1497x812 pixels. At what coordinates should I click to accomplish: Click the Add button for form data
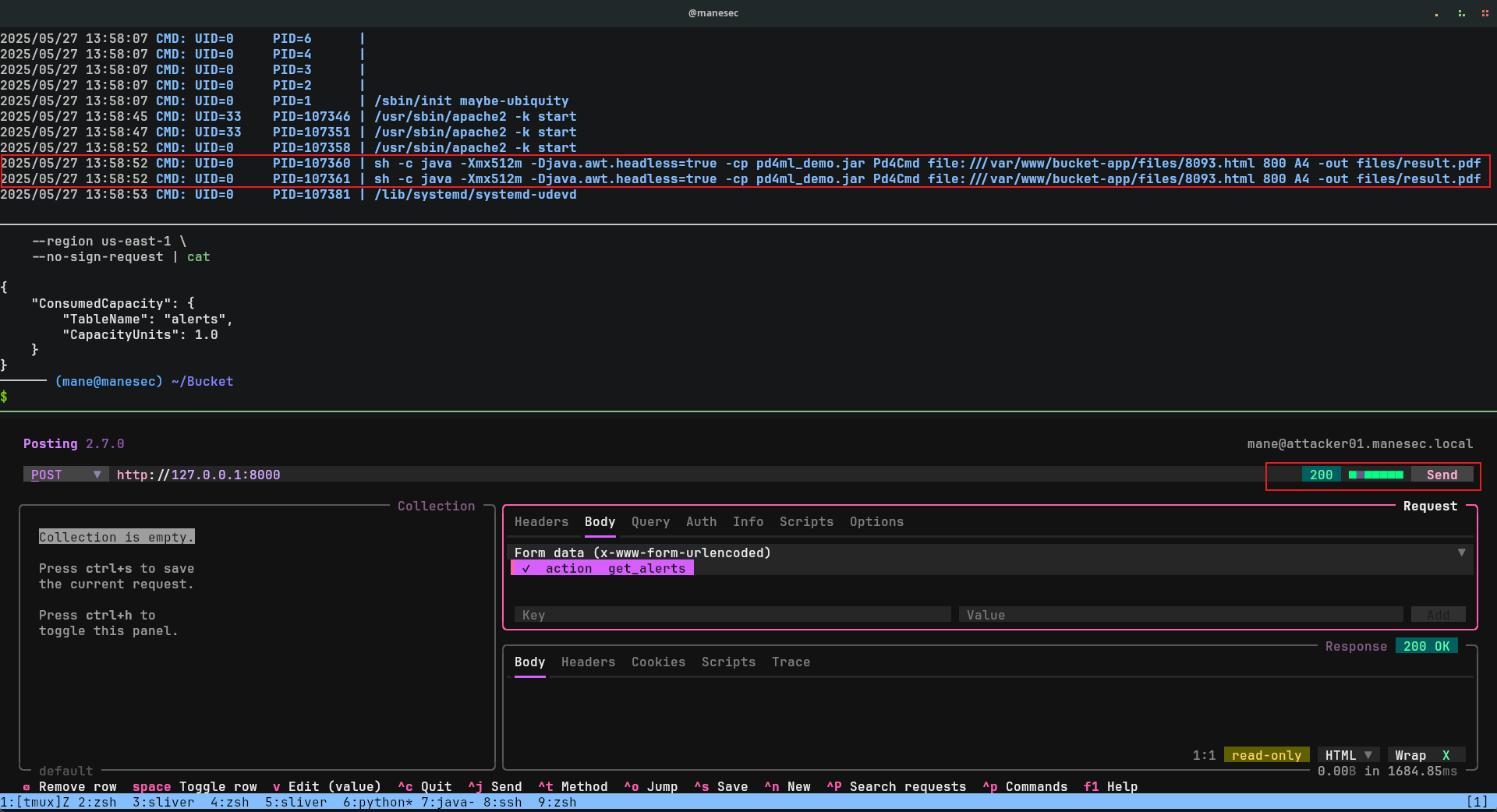(x=1438, y=615)
